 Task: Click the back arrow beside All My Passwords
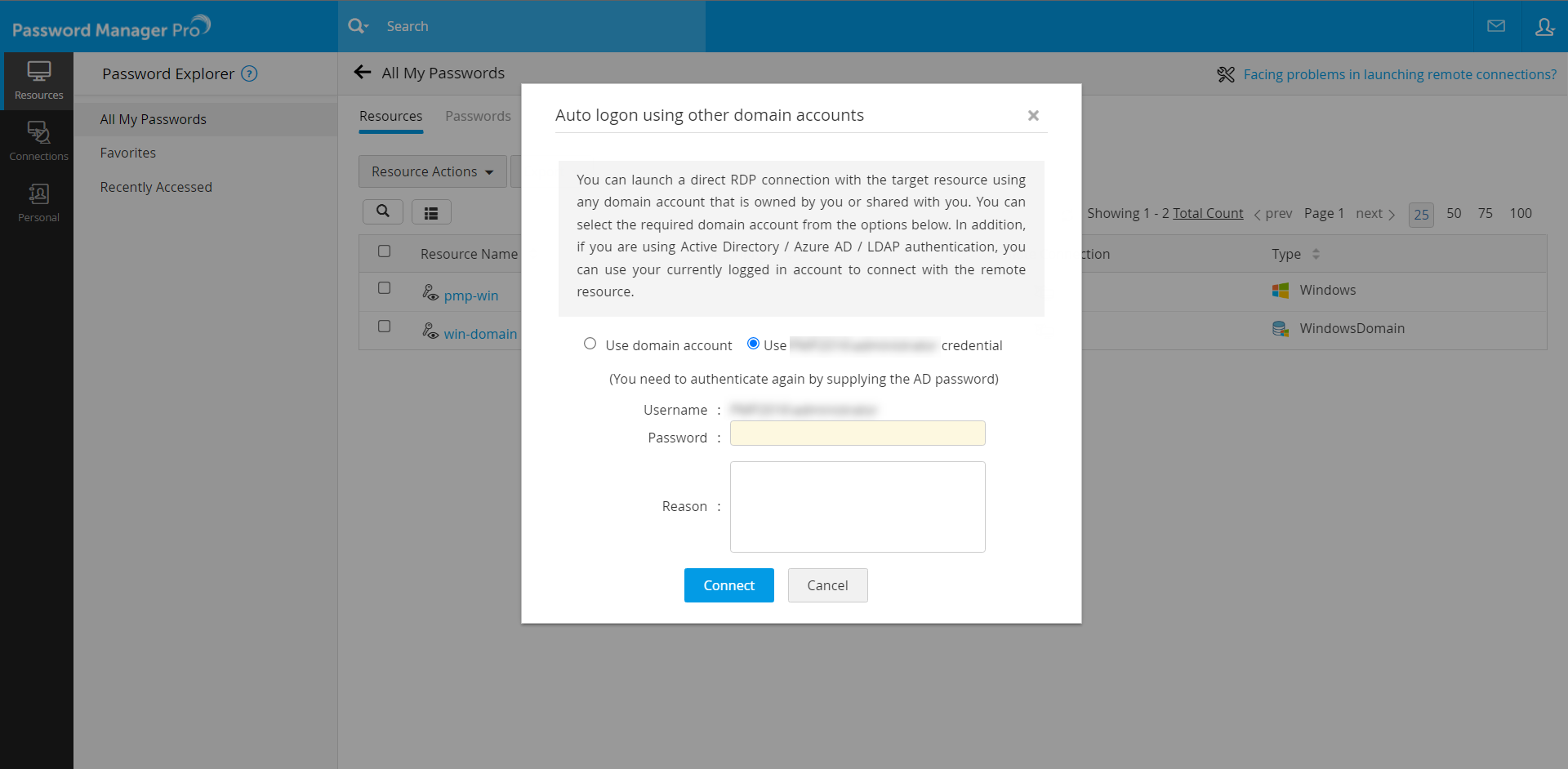(x=363, y=73)
